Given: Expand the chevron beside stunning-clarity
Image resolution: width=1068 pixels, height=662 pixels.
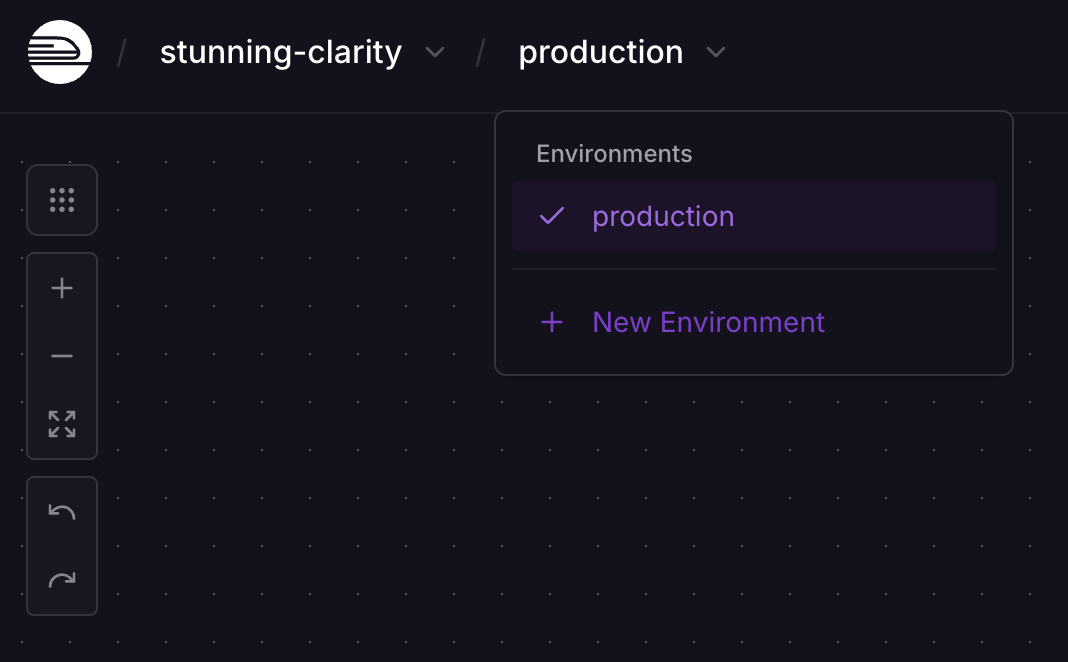Looking at the screenshot, I should [x=435, y=53].
